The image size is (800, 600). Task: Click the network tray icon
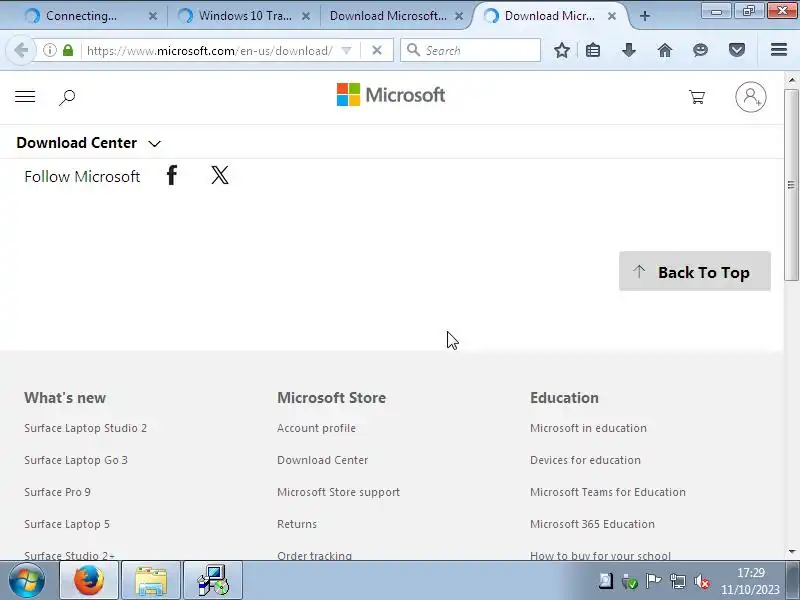pyautogui.click(x=678, y=581)
